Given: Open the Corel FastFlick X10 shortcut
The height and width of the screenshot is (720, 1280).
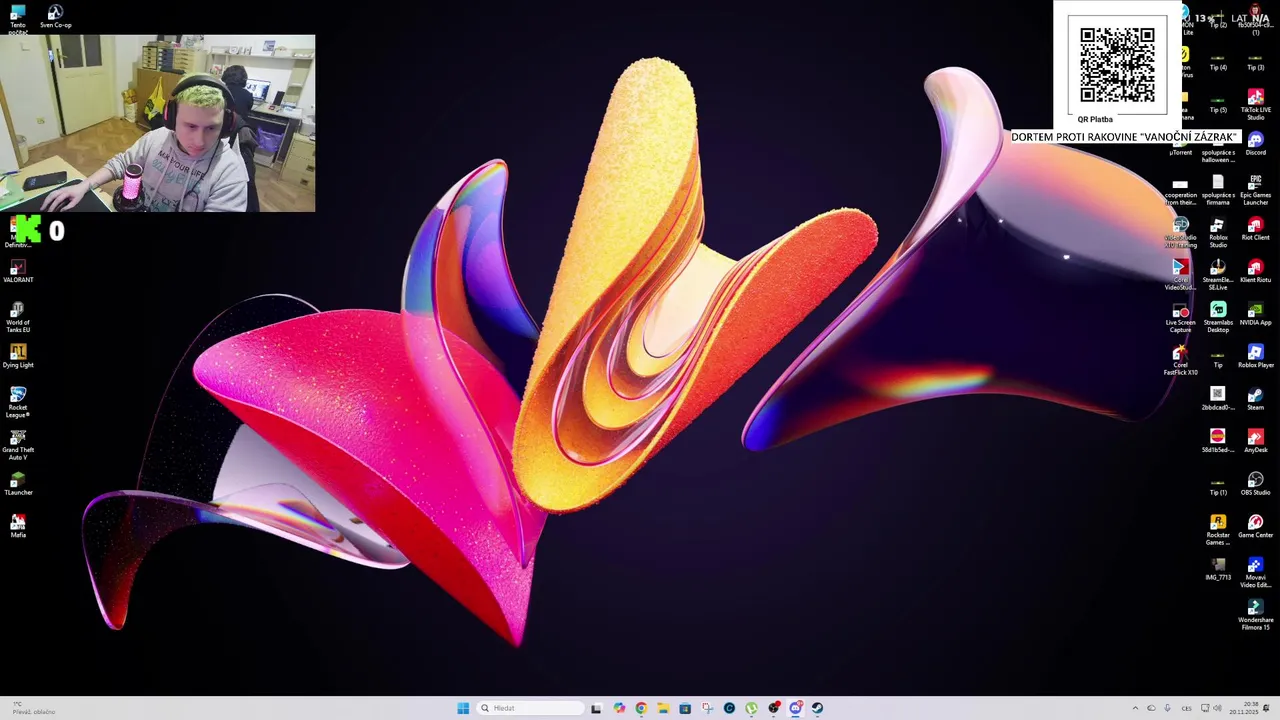Looking at the screenshot, I should tap(1180, 359).
